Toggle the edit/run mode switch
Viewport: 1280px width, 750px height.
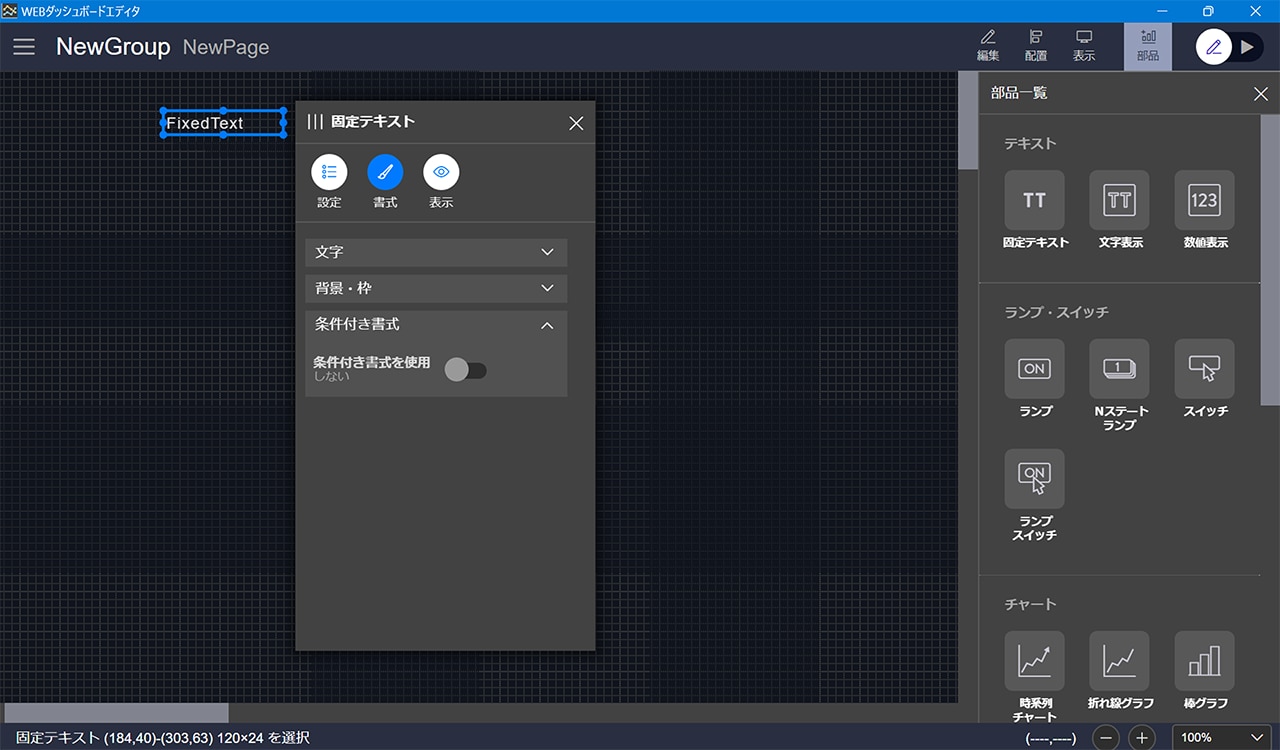1230,47
